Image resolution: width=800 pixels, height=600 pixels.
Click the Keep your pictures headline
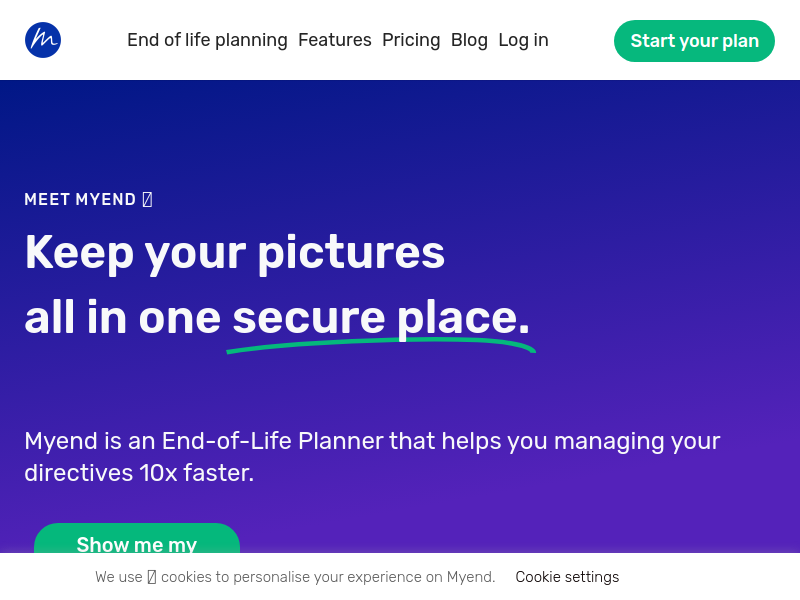click(235, 253)
